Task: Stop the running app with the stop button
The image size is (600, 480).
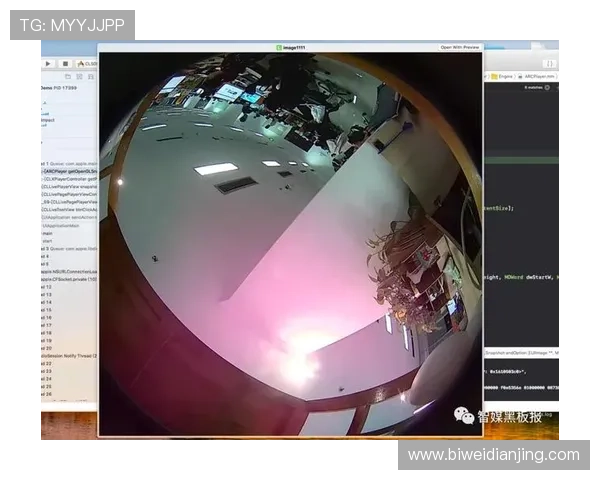Action: click(x=65, y=64)
